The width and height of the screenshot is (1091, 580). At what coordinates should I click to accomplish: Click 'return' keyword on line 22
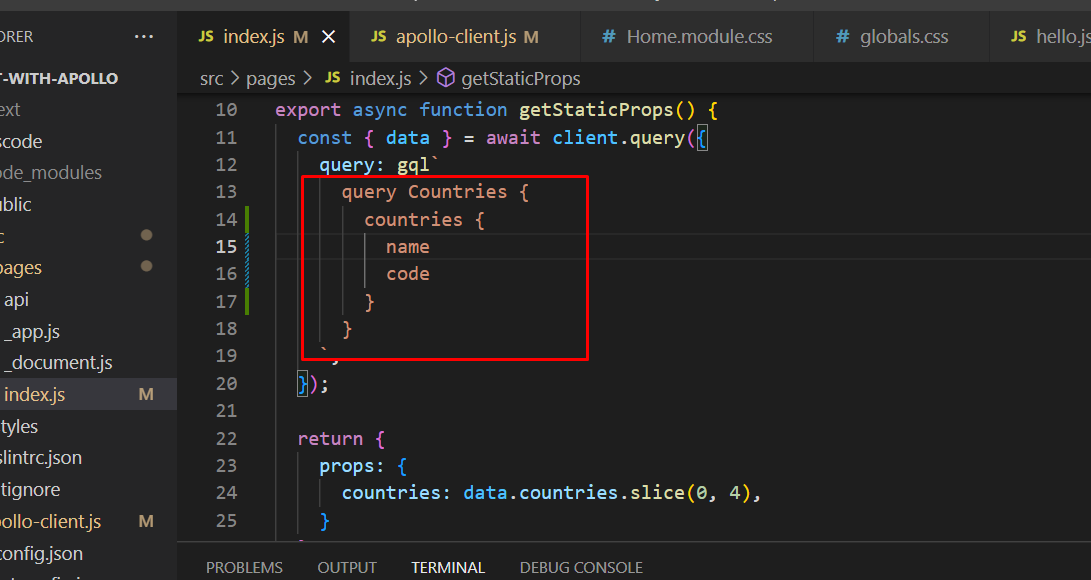click(x=330, y=439)
